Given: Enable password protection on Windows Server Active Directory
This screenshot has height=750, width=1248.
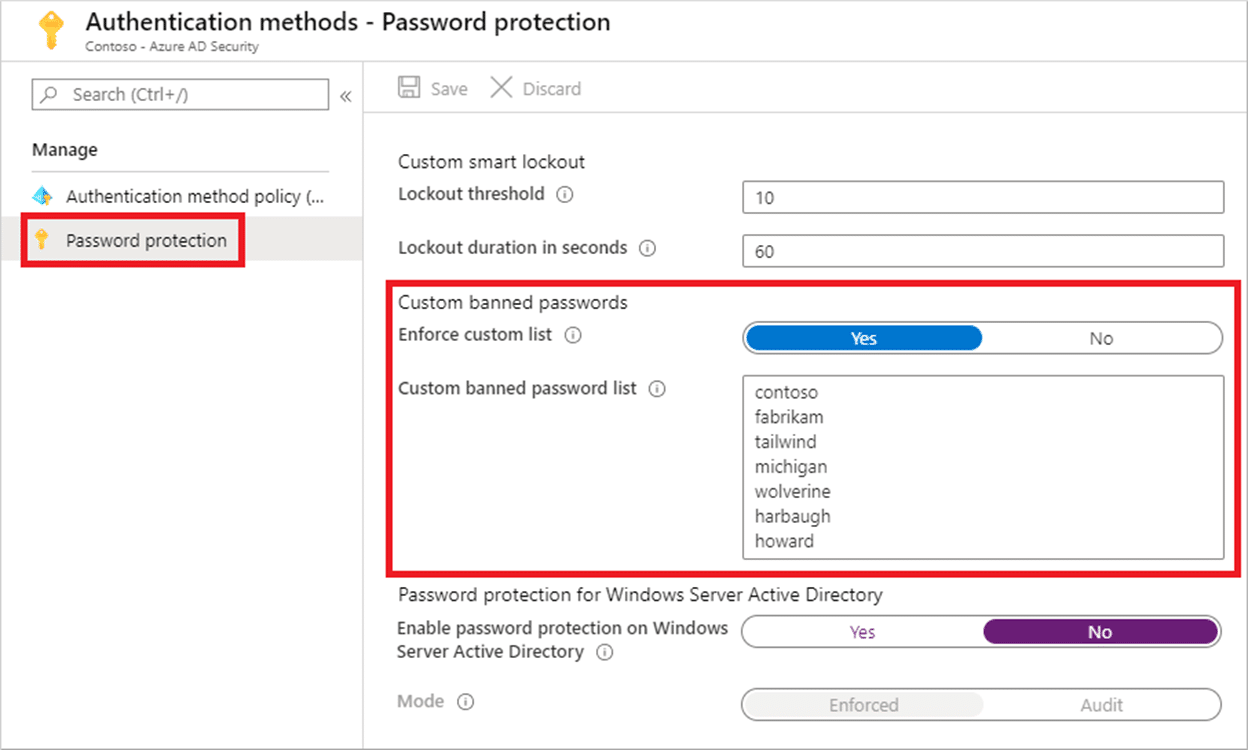Looking at the screenshot, I should tap(863, 631).
